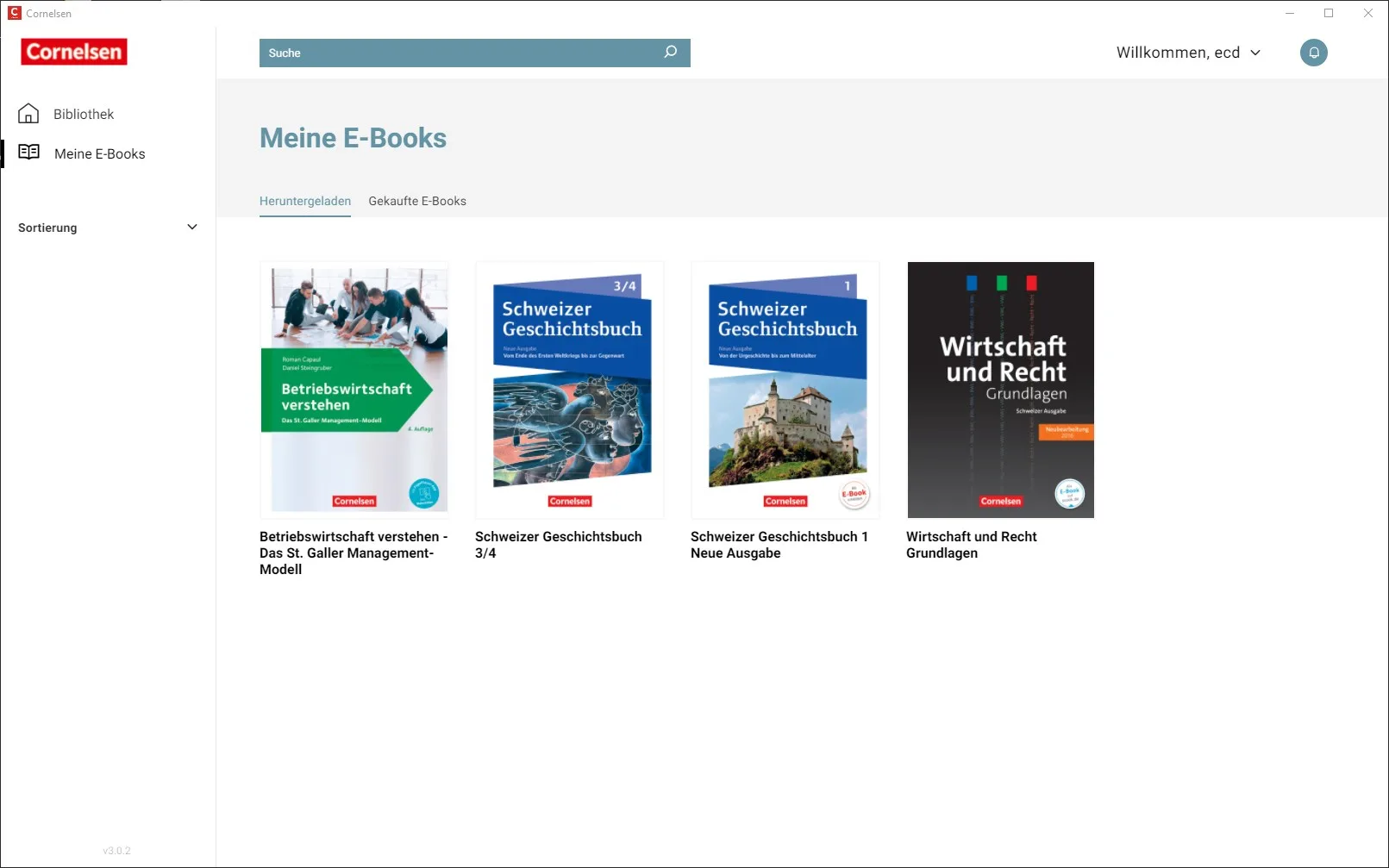The image size is (1389, 868).
Task: Minimize the Cornelsen window
Action: 1290,13
